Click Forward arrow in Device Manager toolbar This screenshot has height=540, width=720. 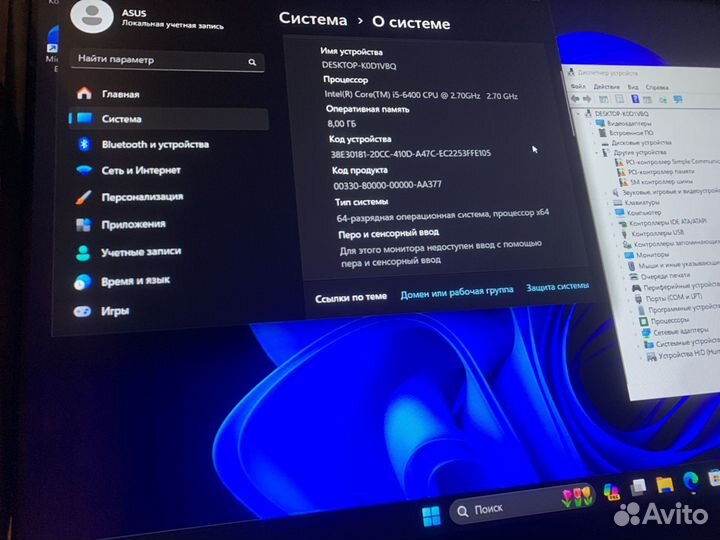point(587,99)
